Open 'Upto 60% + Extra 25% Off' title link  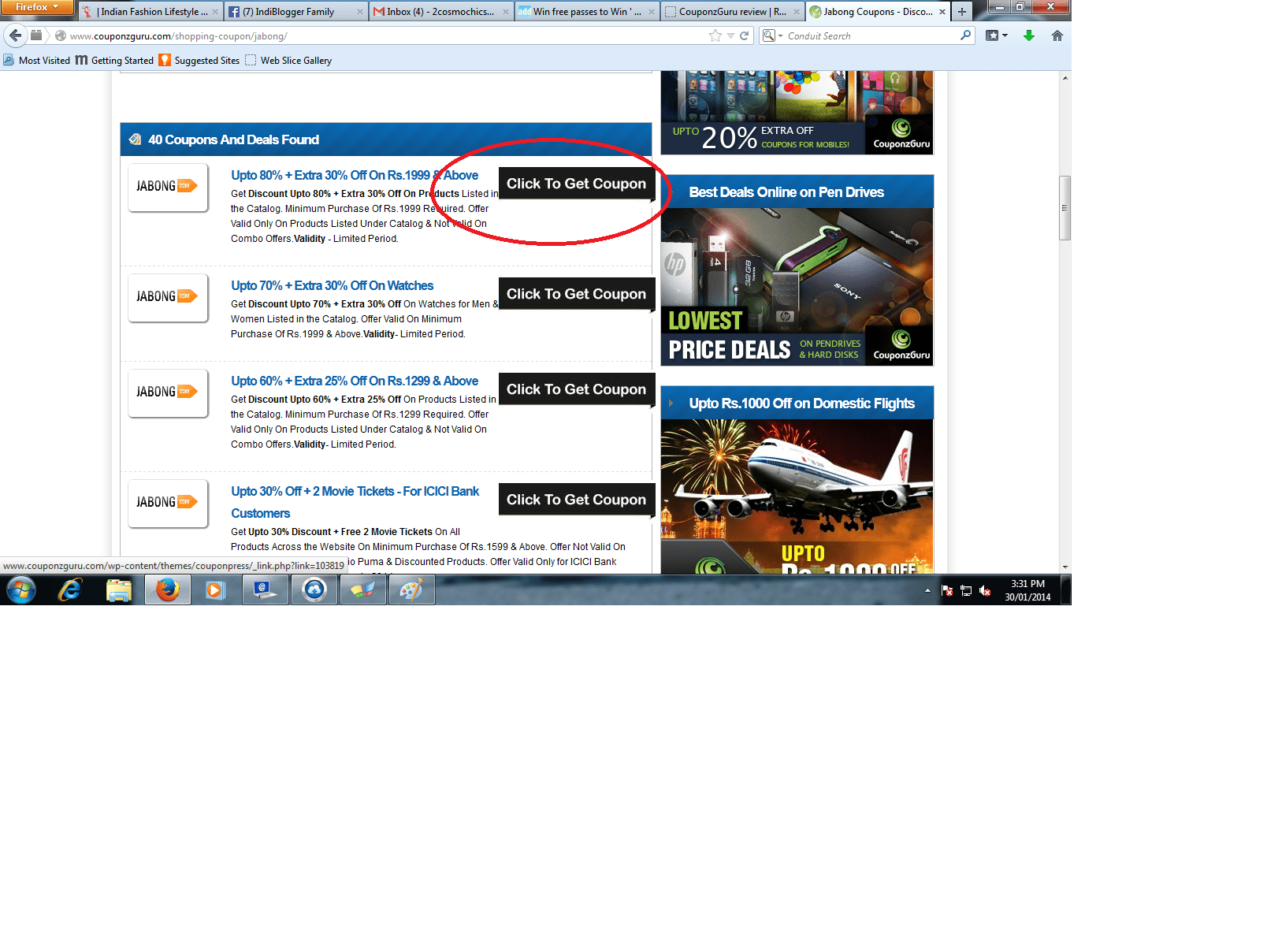coord(355,381)
